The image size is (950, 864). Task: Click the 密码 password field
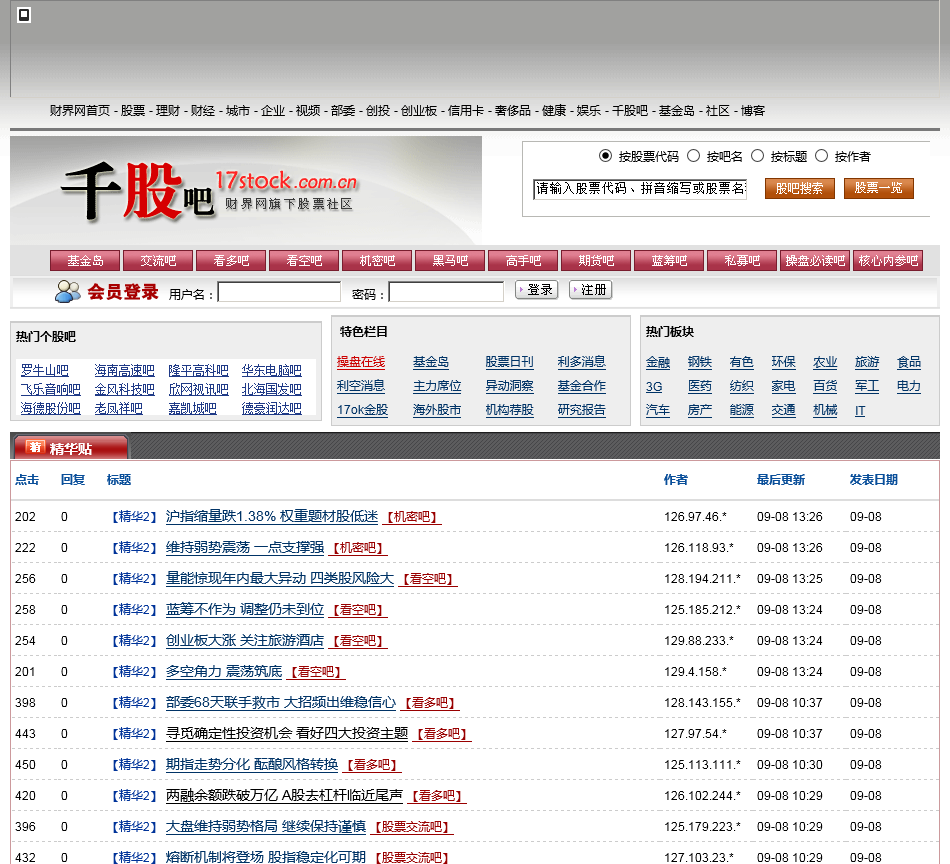point(446,292)
